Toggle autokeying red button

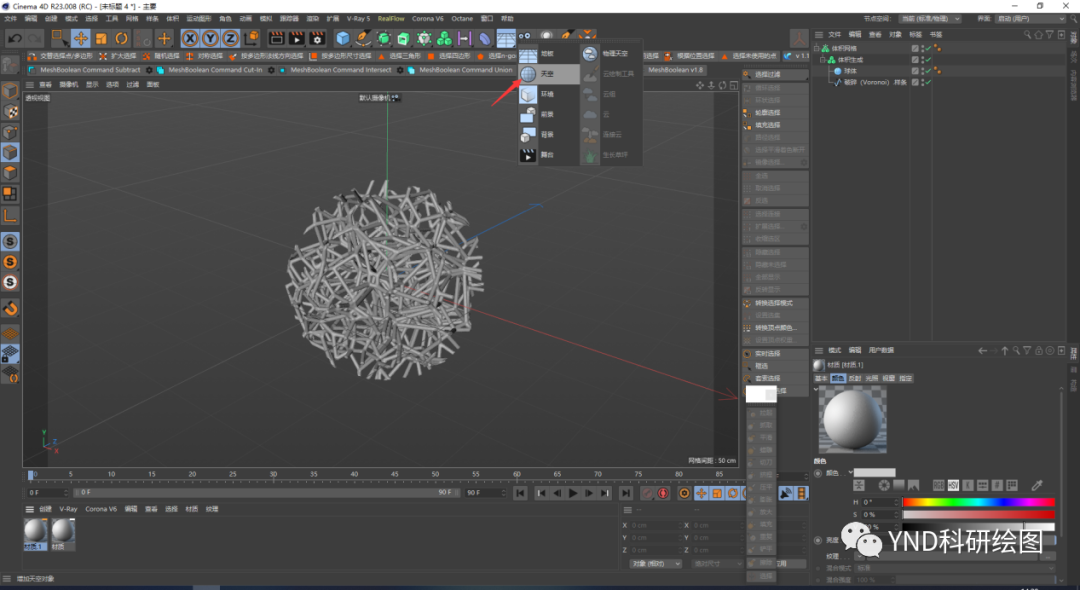663,493
